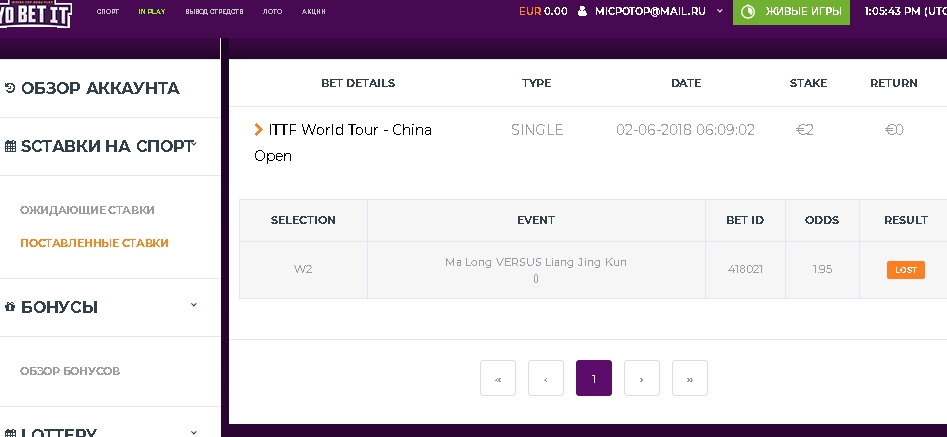This screenshot has height=437, width=947.
Task: Select page 1 in pagination
Action: click(594, 378)
